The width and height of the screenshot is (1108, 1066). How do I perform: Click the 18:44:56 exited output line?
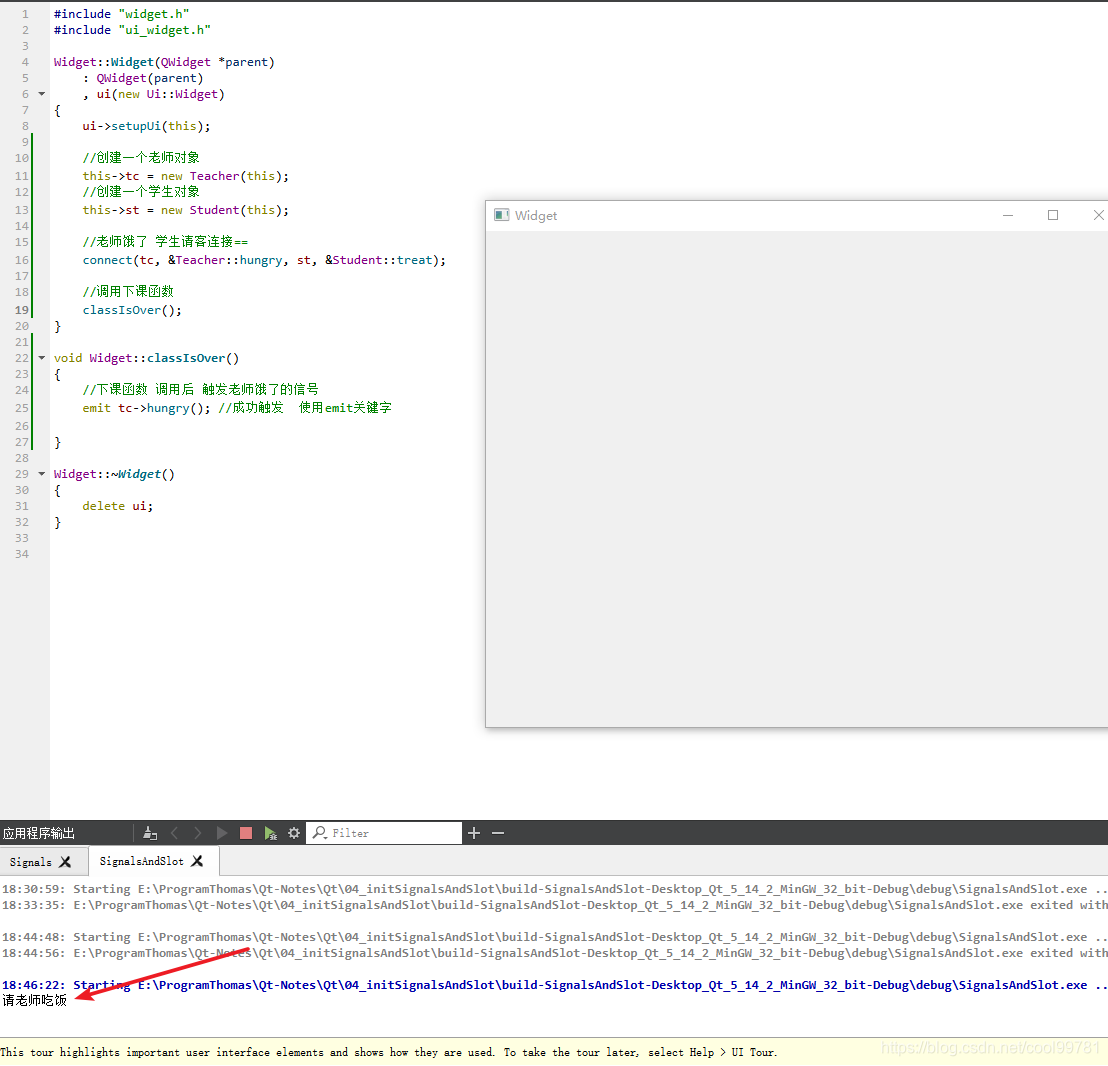click(x=554, y=953)
